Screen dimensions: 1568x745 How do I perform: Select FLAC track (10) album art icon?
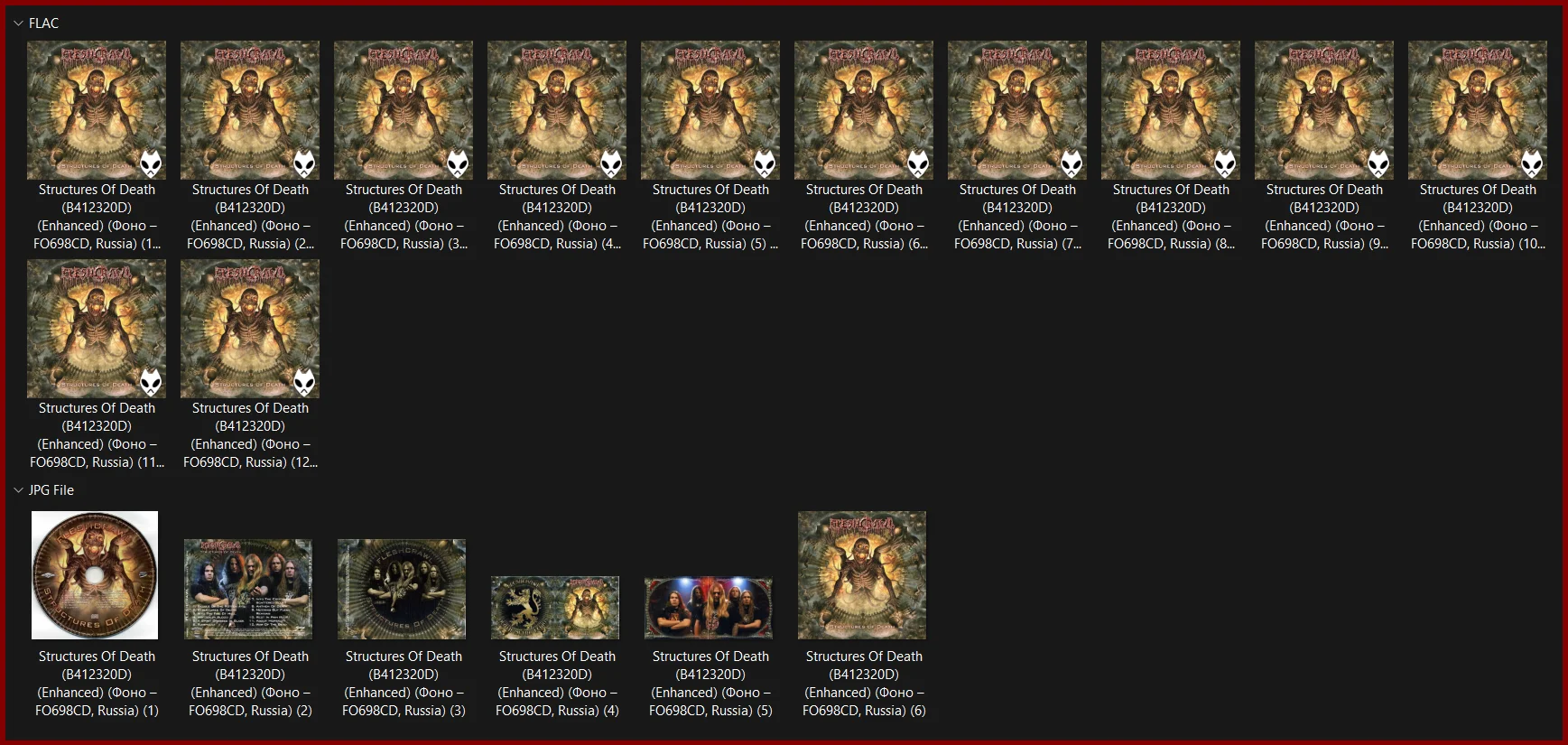(1478, 110)
